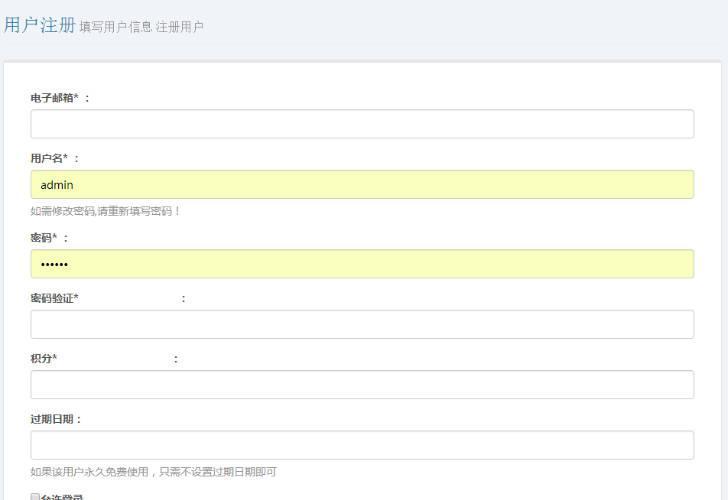The image size is (728, 500).
Task: Click the 积分 field label
Action: tap(41, 358)
